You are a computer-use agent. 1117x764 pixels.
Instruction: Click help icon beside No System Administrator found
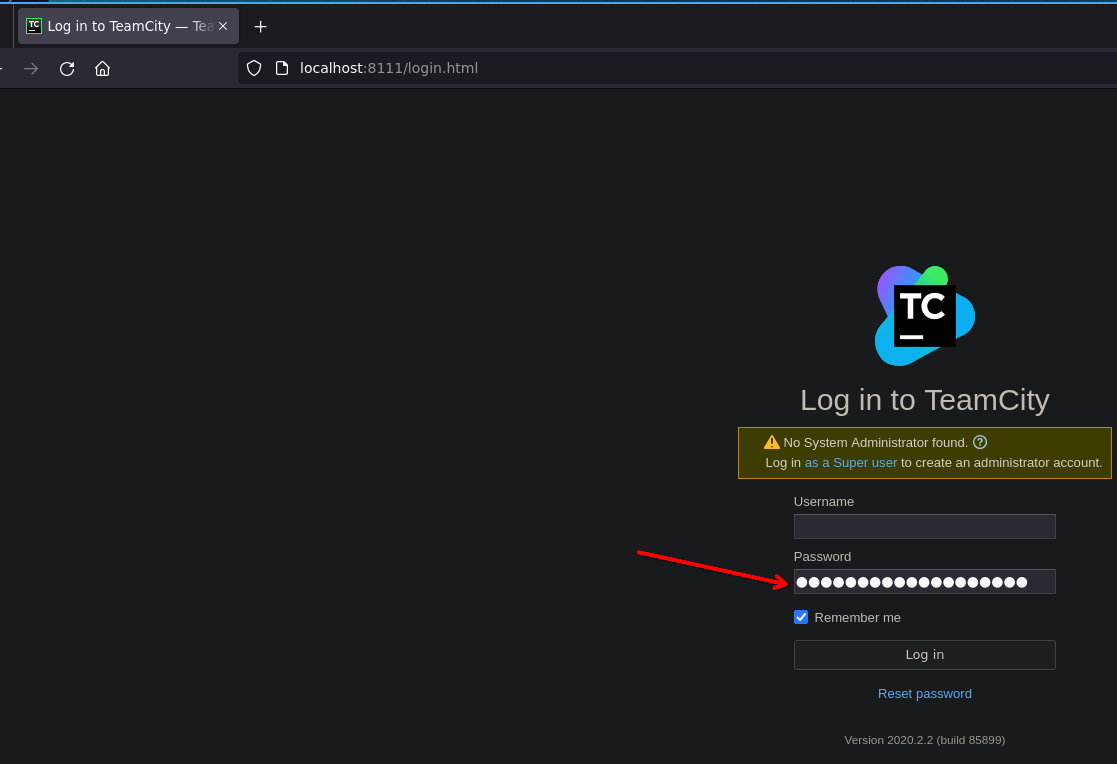980,442
